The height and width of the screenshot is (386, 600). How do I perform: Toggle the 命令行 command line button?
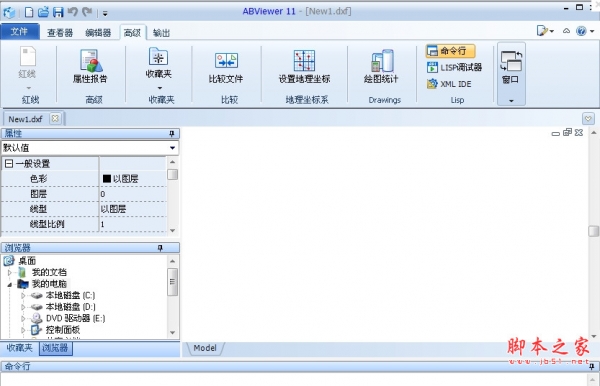[450, 51]
